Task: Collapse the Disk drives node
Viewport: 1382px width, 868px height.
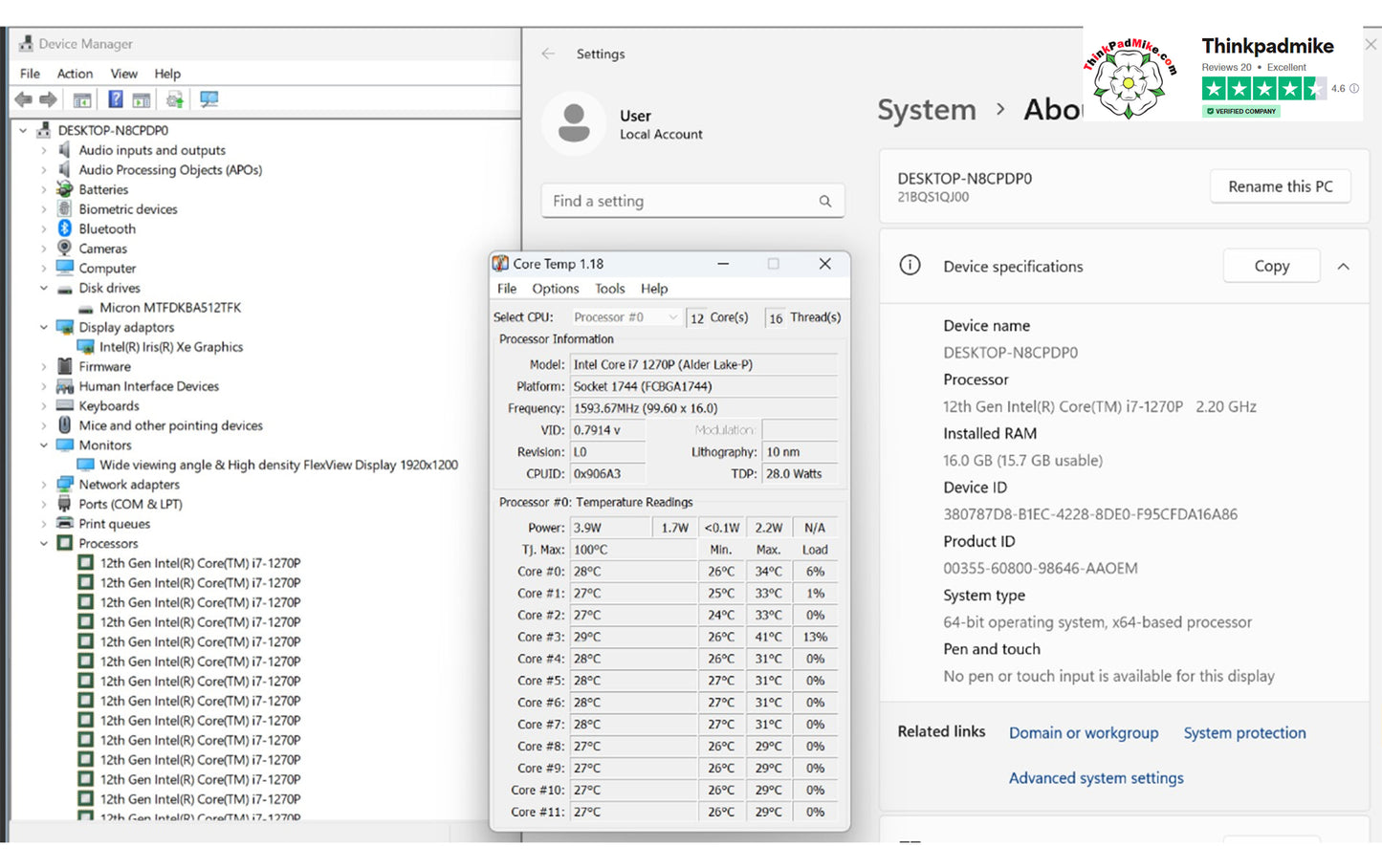Action: (44, 288)
